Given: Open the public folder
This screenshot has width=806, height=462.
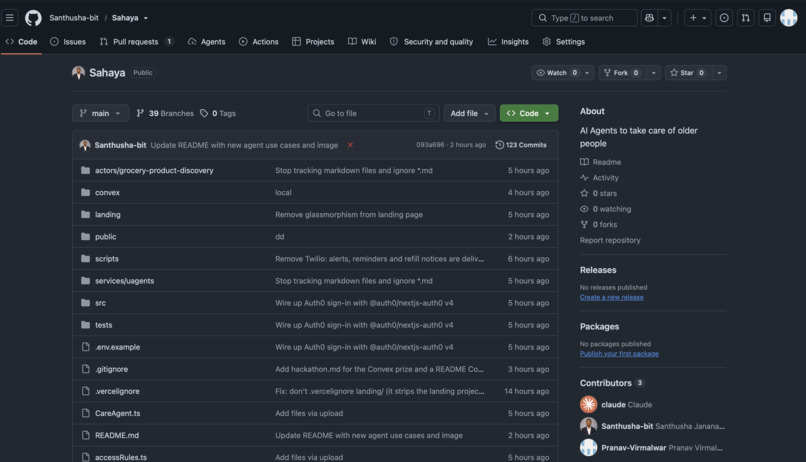Looking at the screenshot, I should click(x=105, y=236).
